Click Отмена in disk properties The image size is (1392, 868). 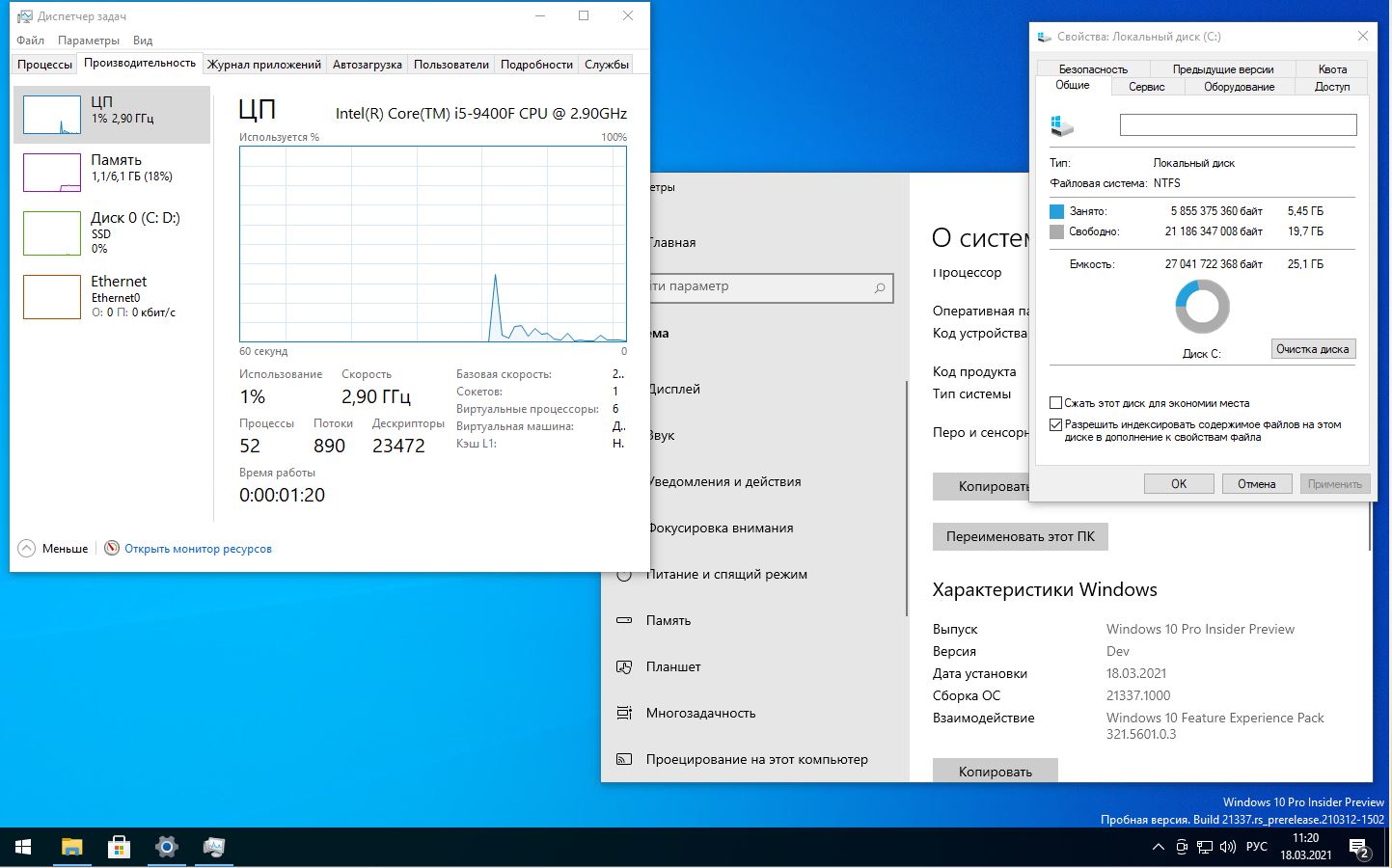click(1257, 484)
